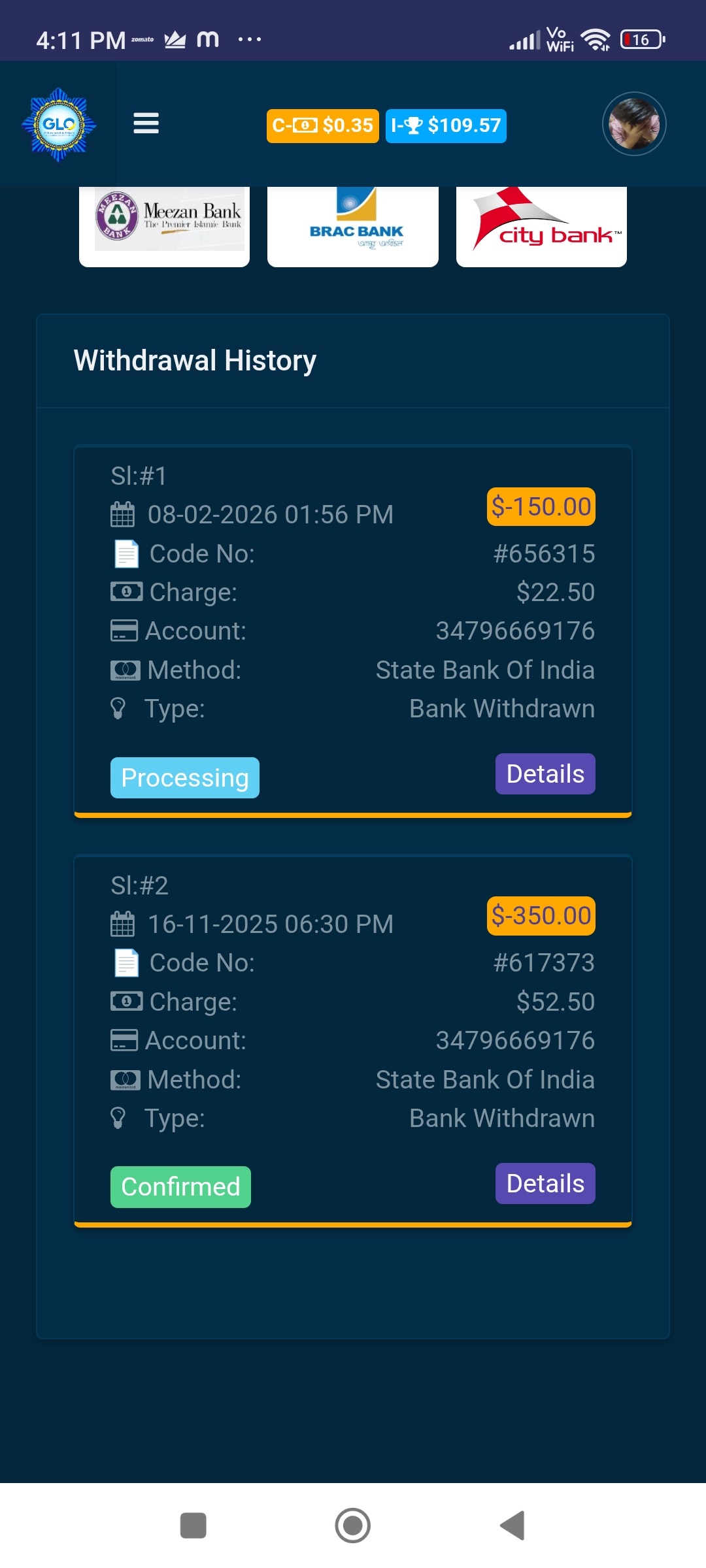Image resolution: width=706 pixels, height=1568 pixels.
Task: Tap the $-350.00 amount badge
Action: (541, 916)
